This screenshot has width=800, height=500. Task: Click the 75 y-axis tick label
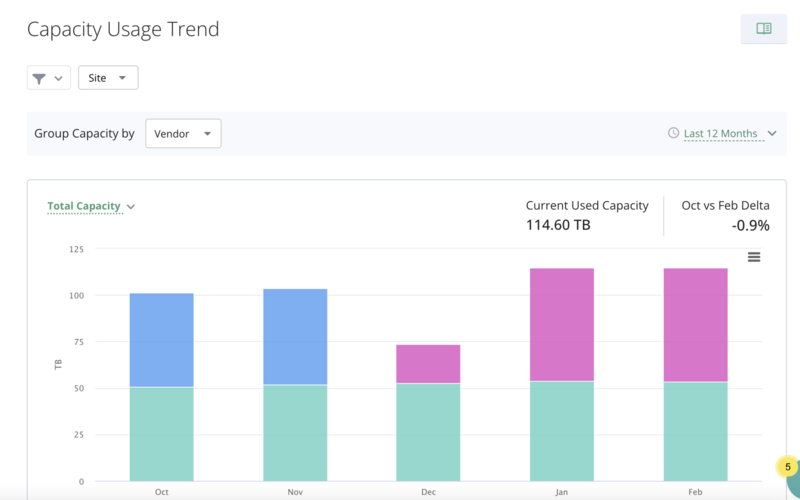[79, 342]
